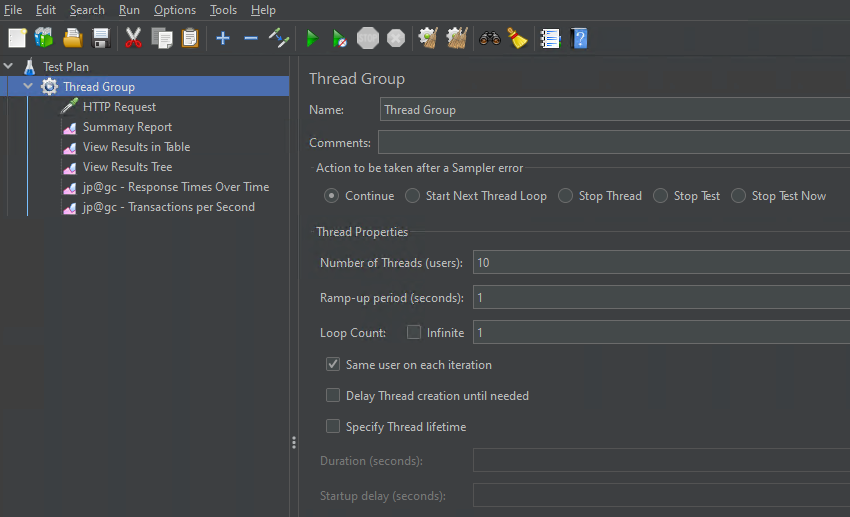Screen dimensions: 850x517
Task: Select the Stop Thread radio button
Action: coord(565,196)
